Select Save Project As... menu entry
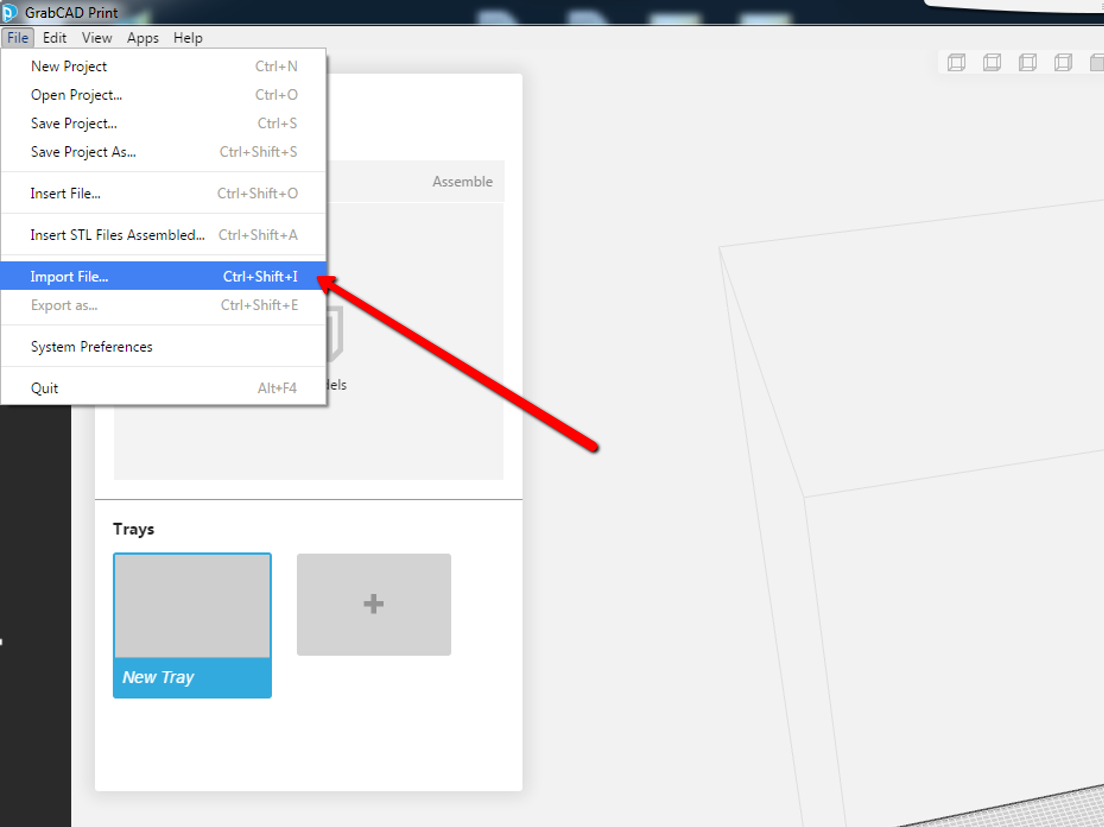This screenshot has height=827, width=1104. [163, 152]
